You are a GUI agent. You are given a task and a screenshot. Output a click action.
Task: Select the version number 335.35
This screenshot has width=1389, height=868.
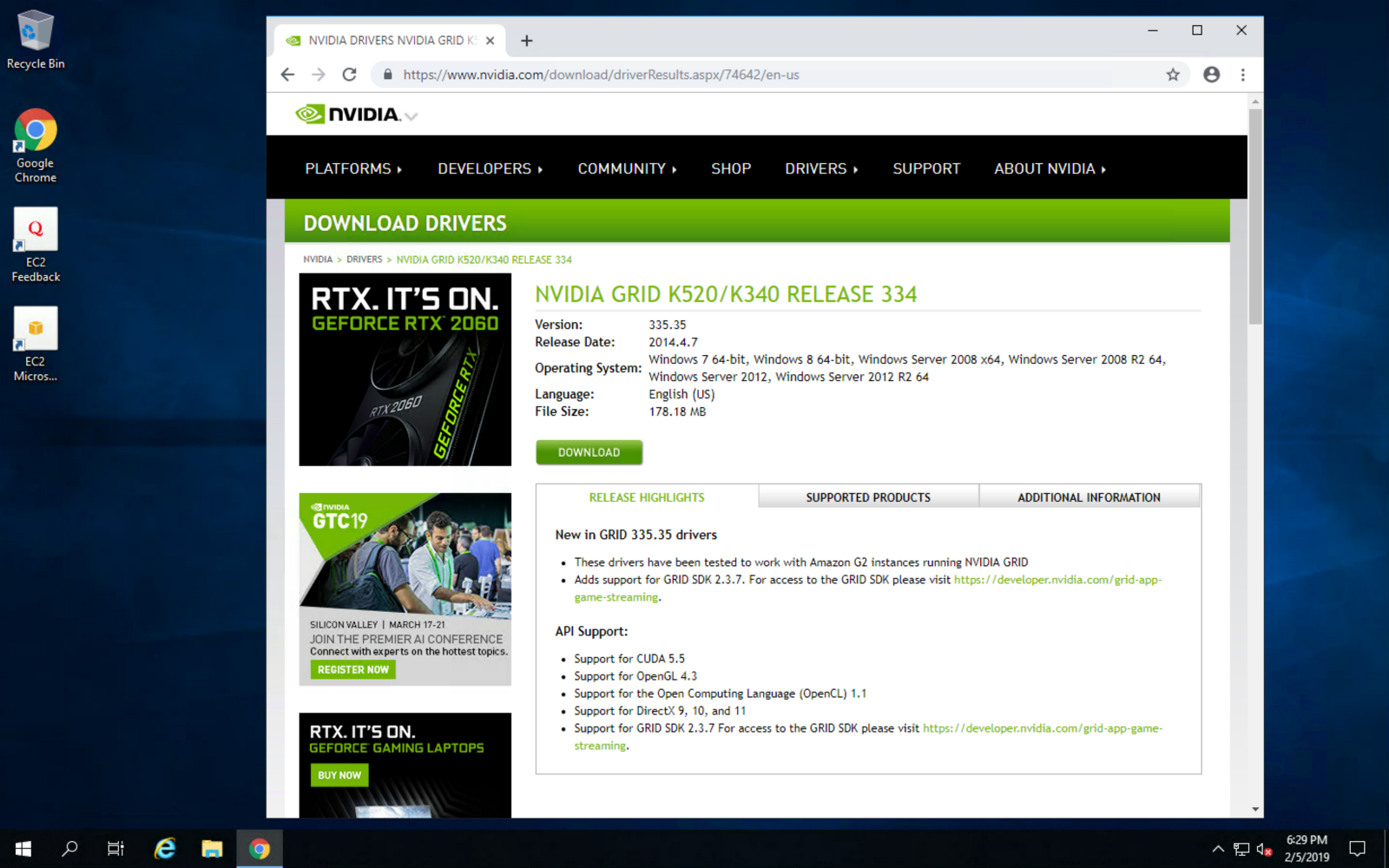point(667,325)
